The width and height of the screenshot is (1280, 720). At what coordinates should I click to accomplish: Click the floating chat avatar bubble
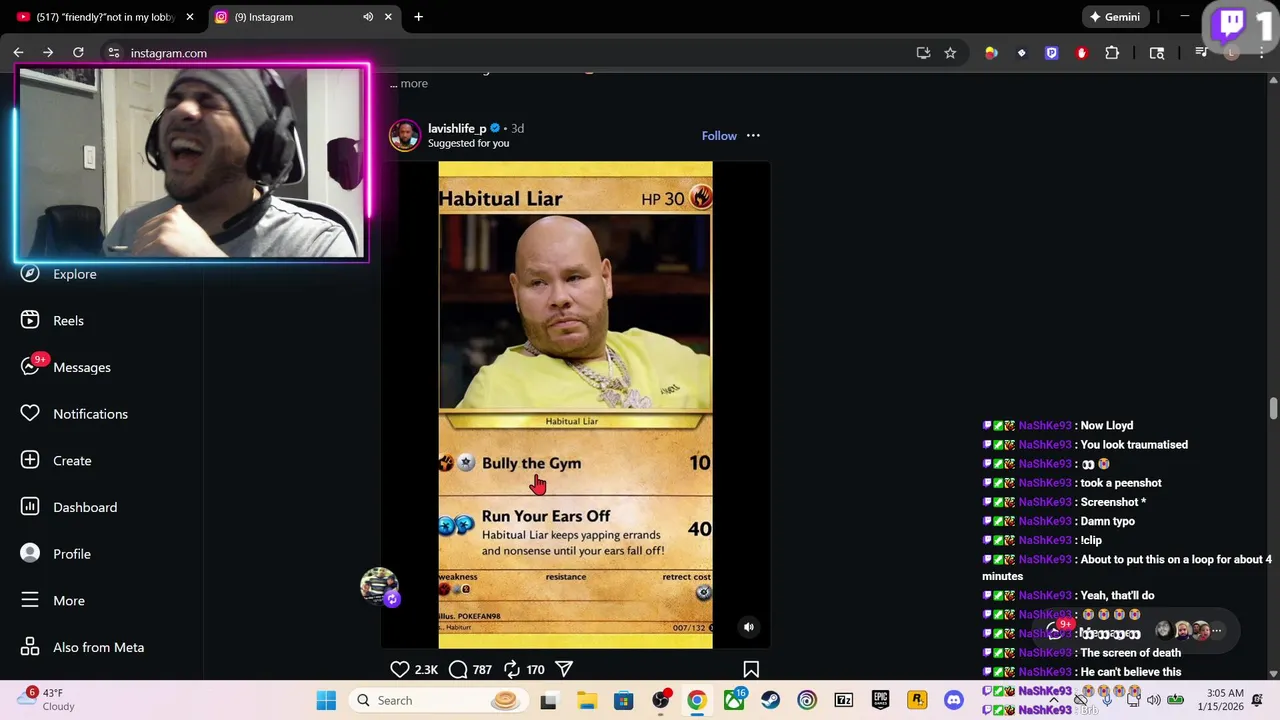coord(379,586)
